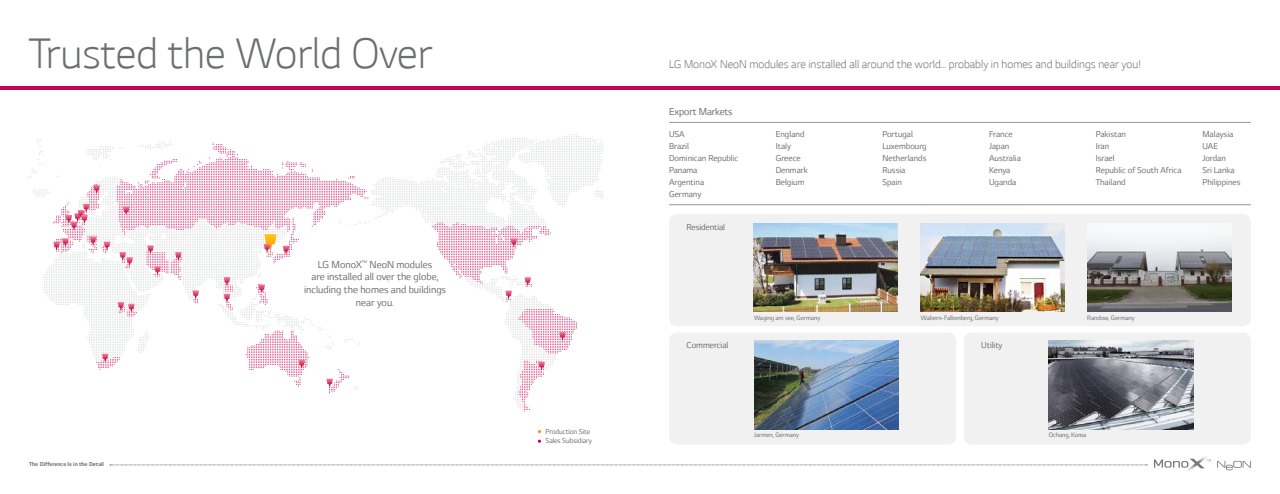Open the Randow, Germany residential photo
The image size is (1280, 494).
coord(1159,267)
